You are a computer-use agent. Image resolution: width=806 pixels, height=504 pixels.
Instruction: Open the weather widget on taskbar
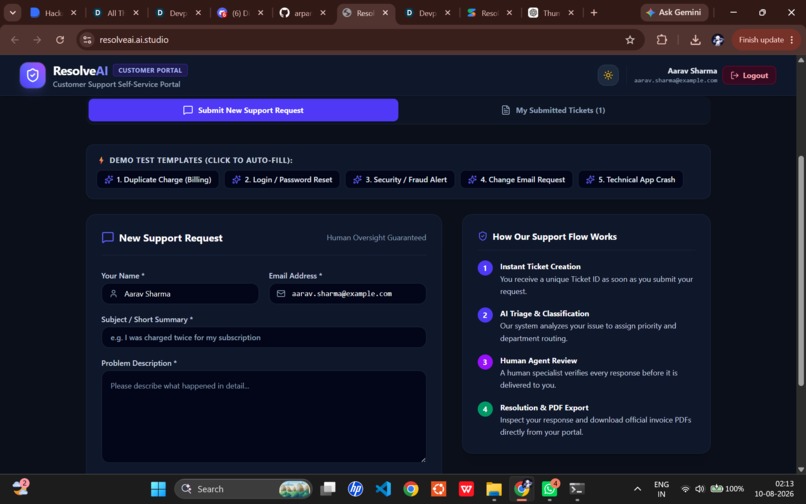pyautogui.click(x=21, y=488)
